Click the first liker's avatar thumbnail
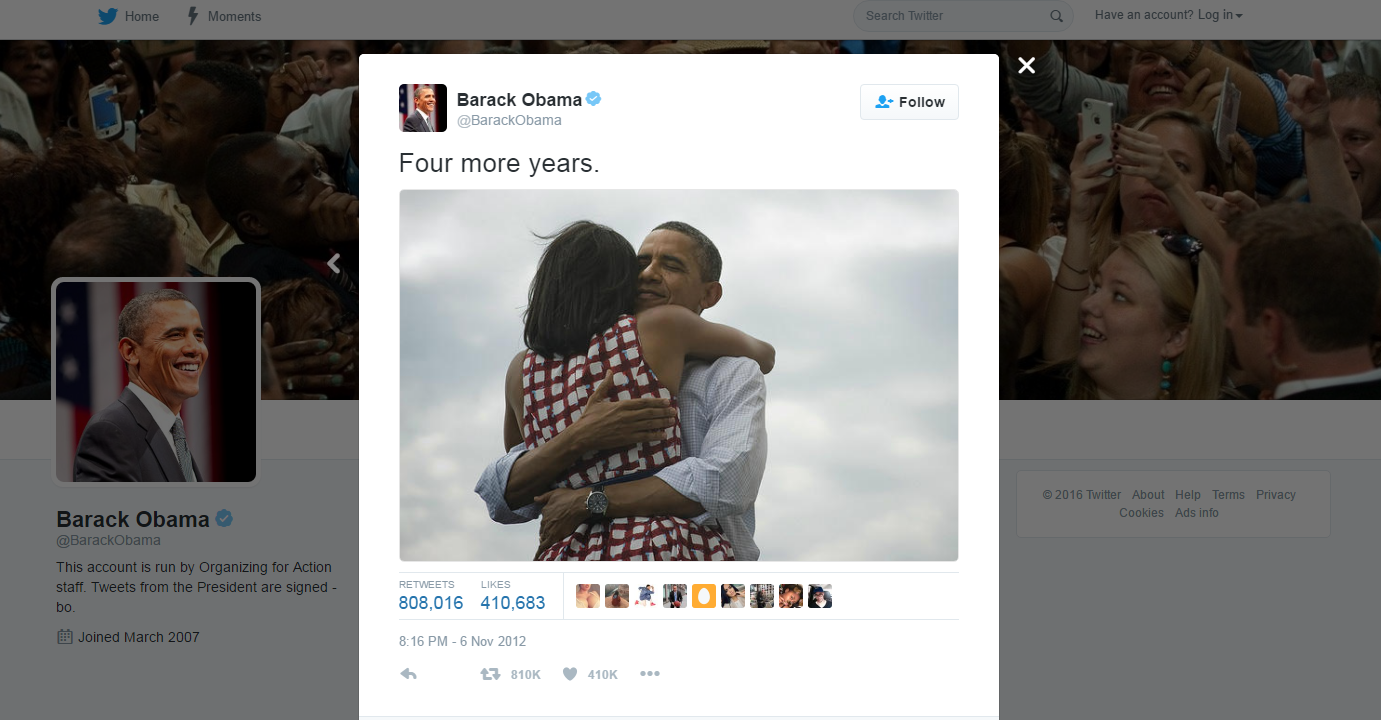This screenshot has height=720, width=1381. click(588, 597)
